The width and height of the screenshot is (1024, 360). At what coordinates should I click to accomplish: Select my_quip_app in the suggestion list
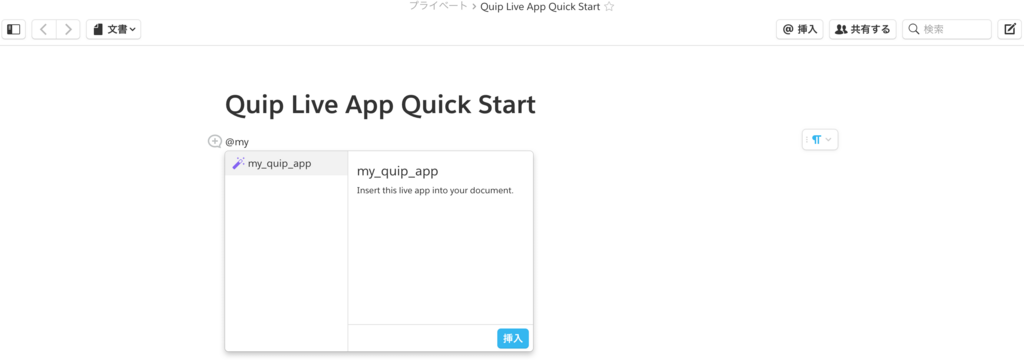(286, 164)
